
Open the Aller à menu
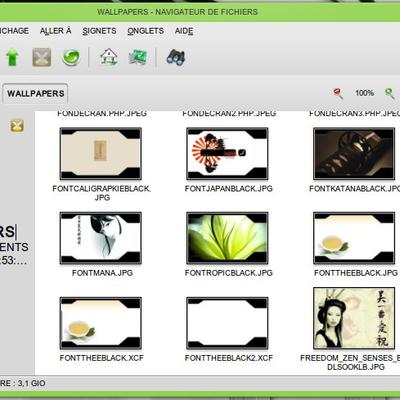56,31
